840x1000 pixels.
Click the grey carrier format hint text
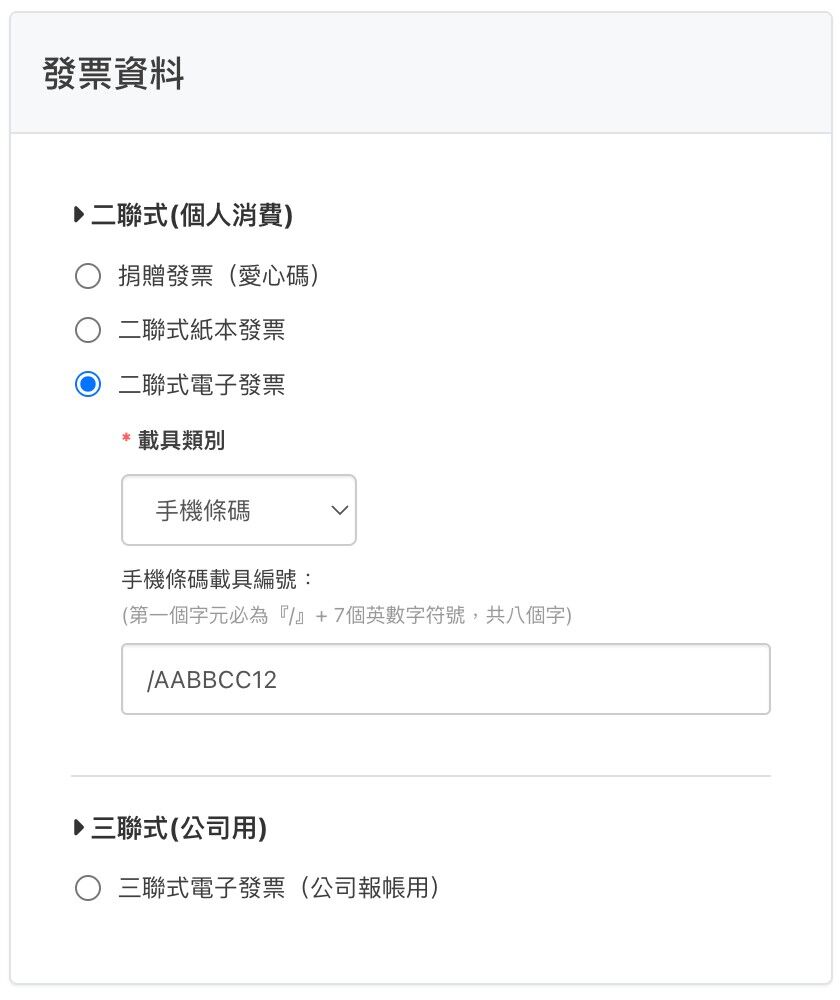(346, 615)
